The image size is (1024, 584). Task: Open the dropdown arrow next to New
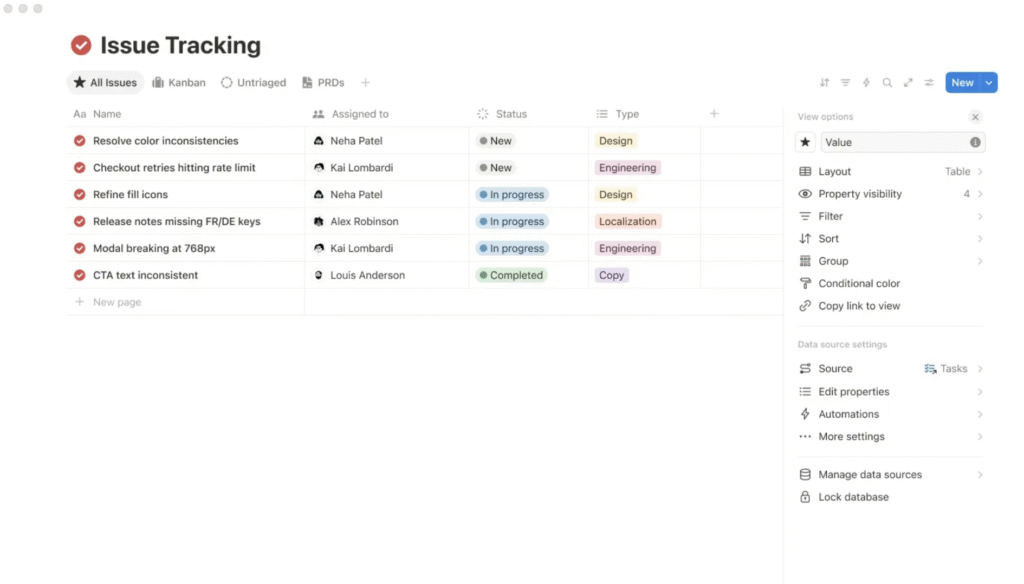coord(989,83)
